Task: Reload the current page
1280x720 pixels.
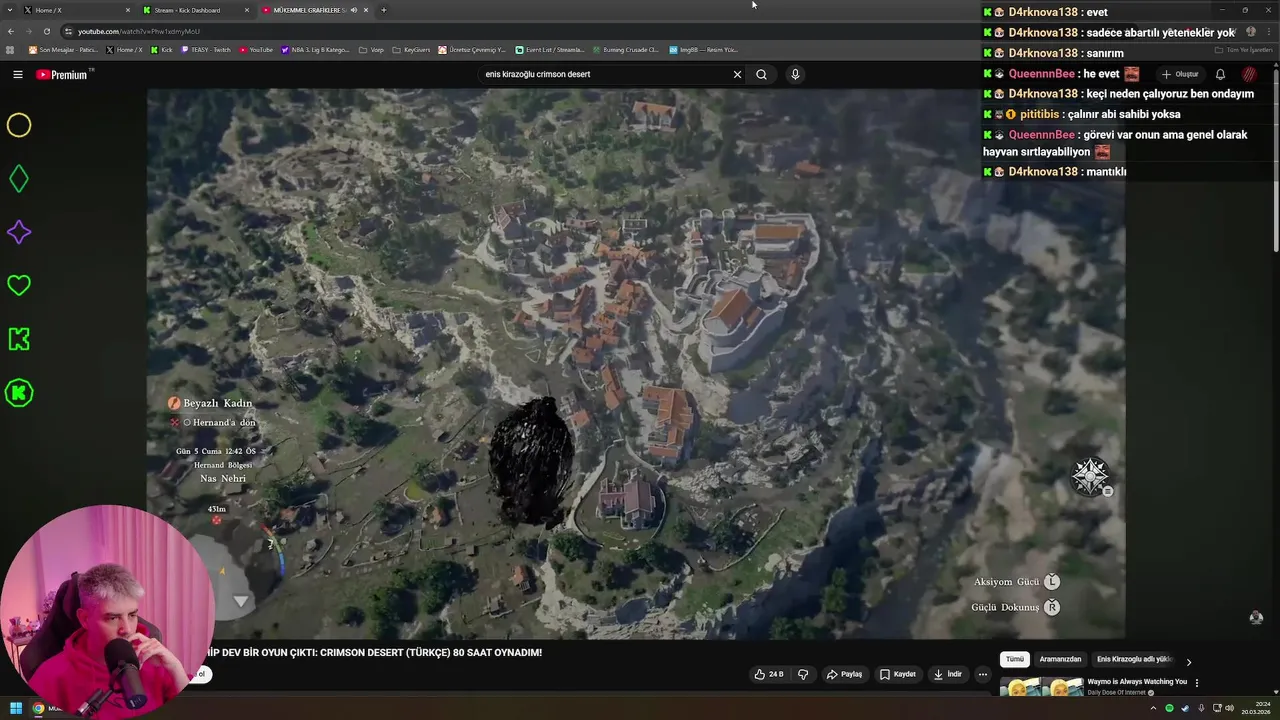Action: click(x=47, y=31)
